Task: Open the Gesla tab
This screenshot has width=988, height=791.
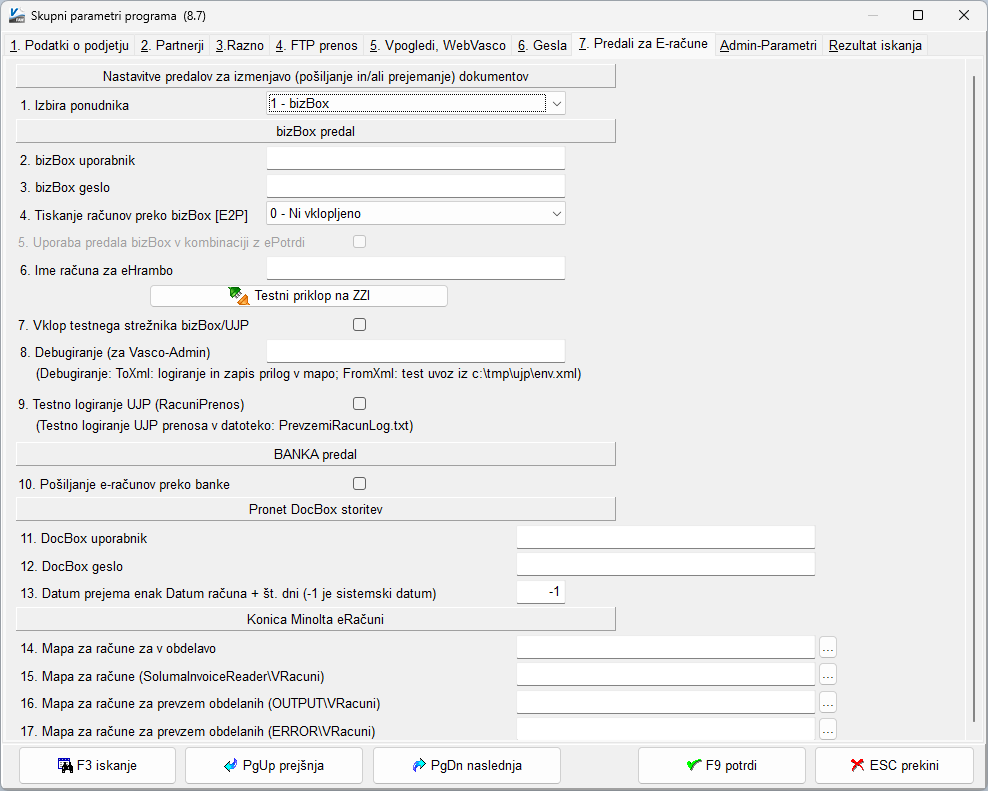Action: (542, 45)
